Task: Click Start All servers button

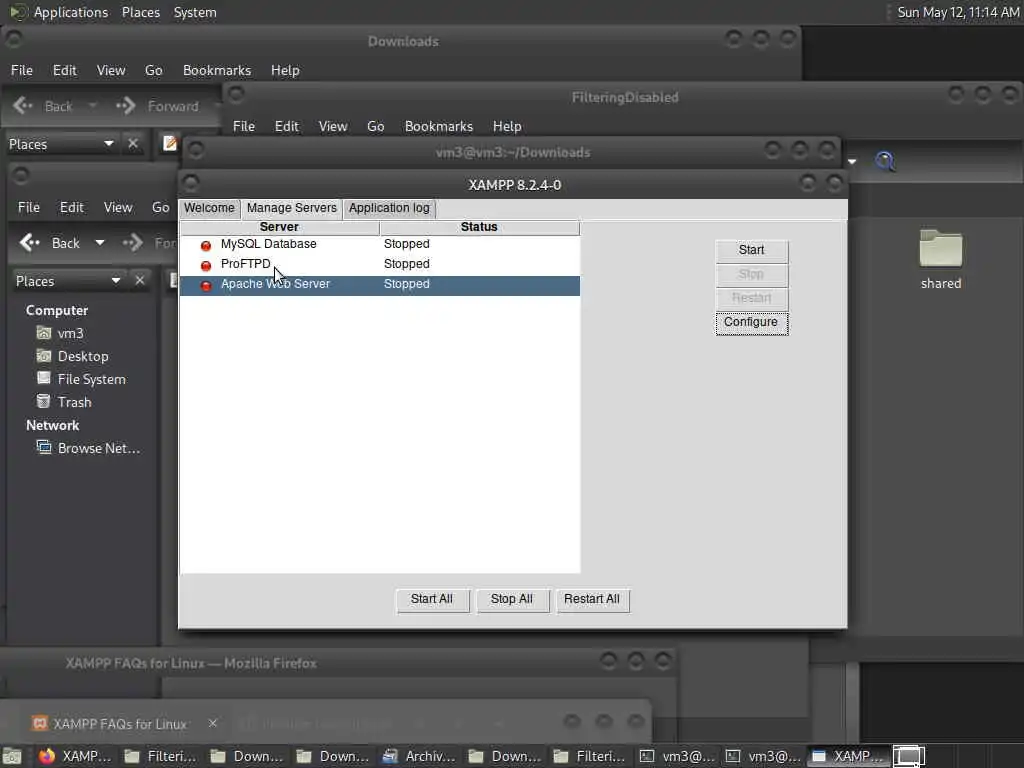Action: (432, 600)
